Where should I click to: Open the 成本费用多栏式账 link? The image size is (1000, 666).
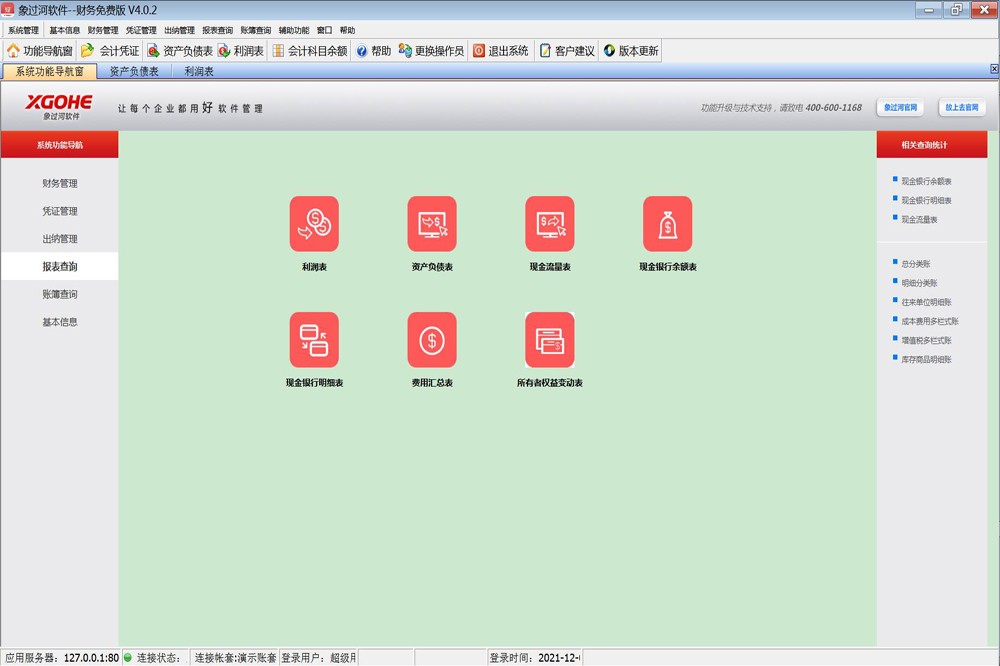pyautogui.click(x=930, y=321)
